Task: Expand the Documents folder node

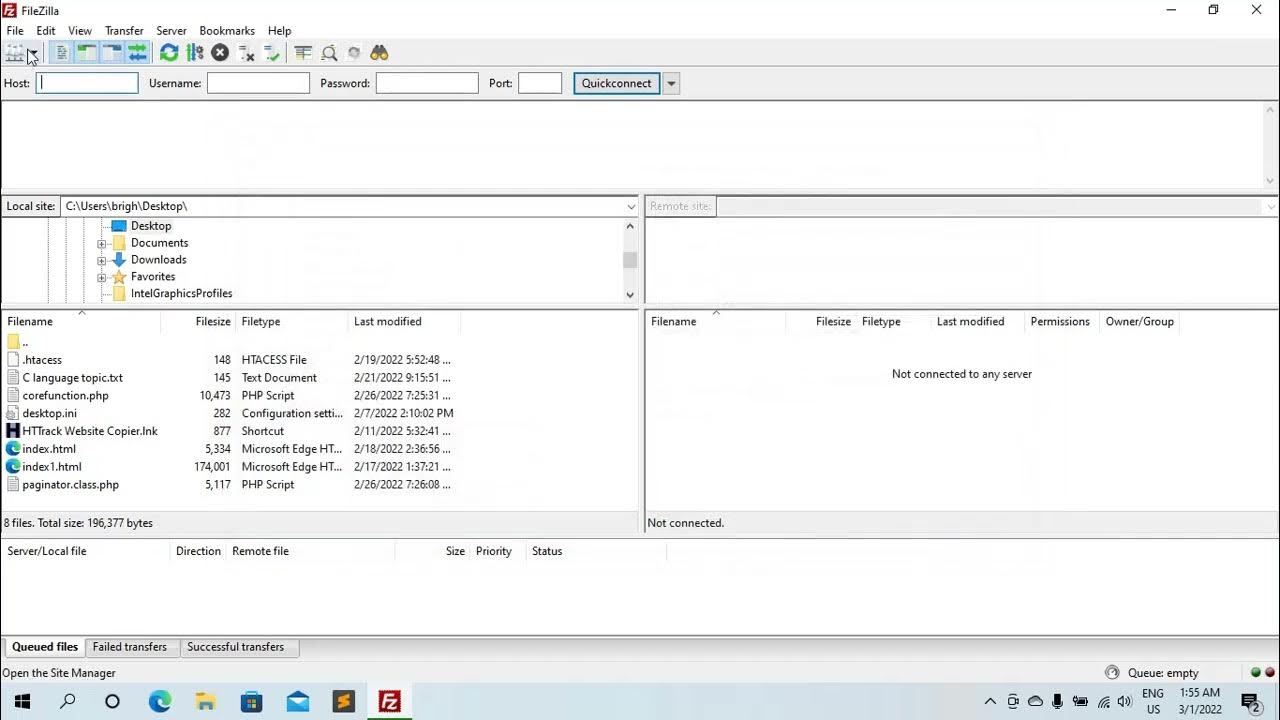Action: (102, 243)
